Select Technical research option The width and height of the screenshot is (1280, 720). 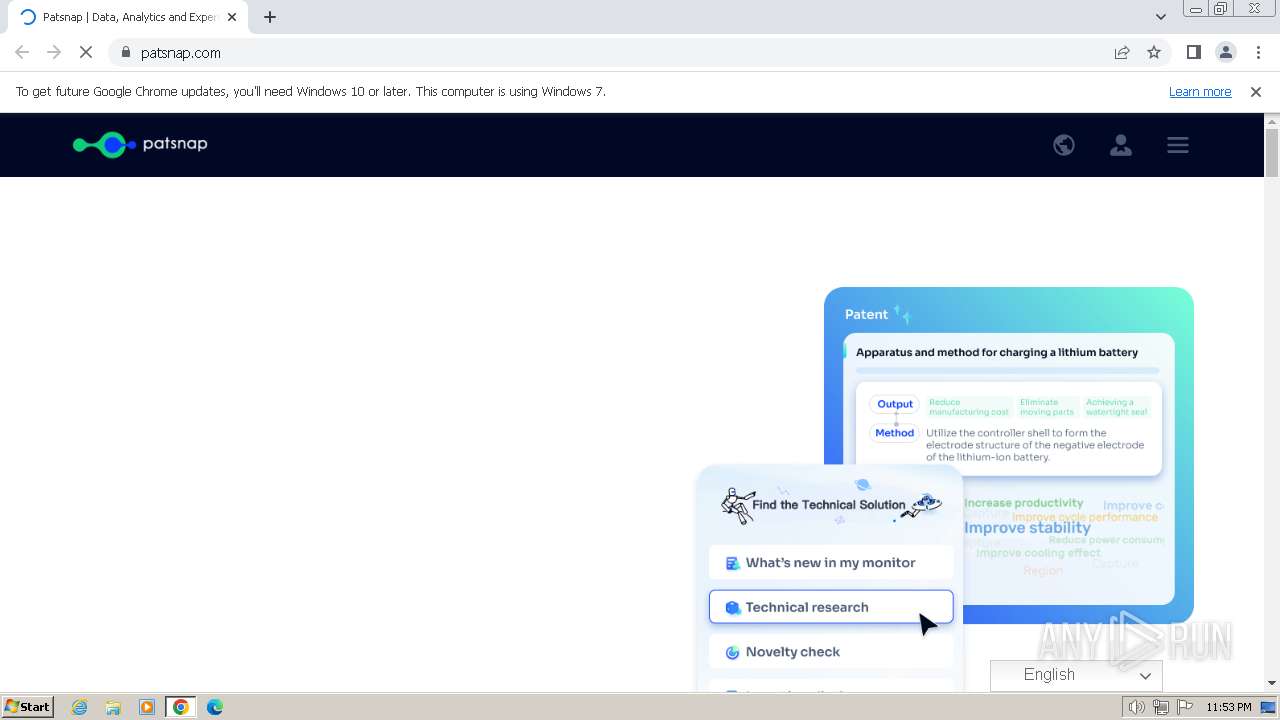click(x=831, y=607)
